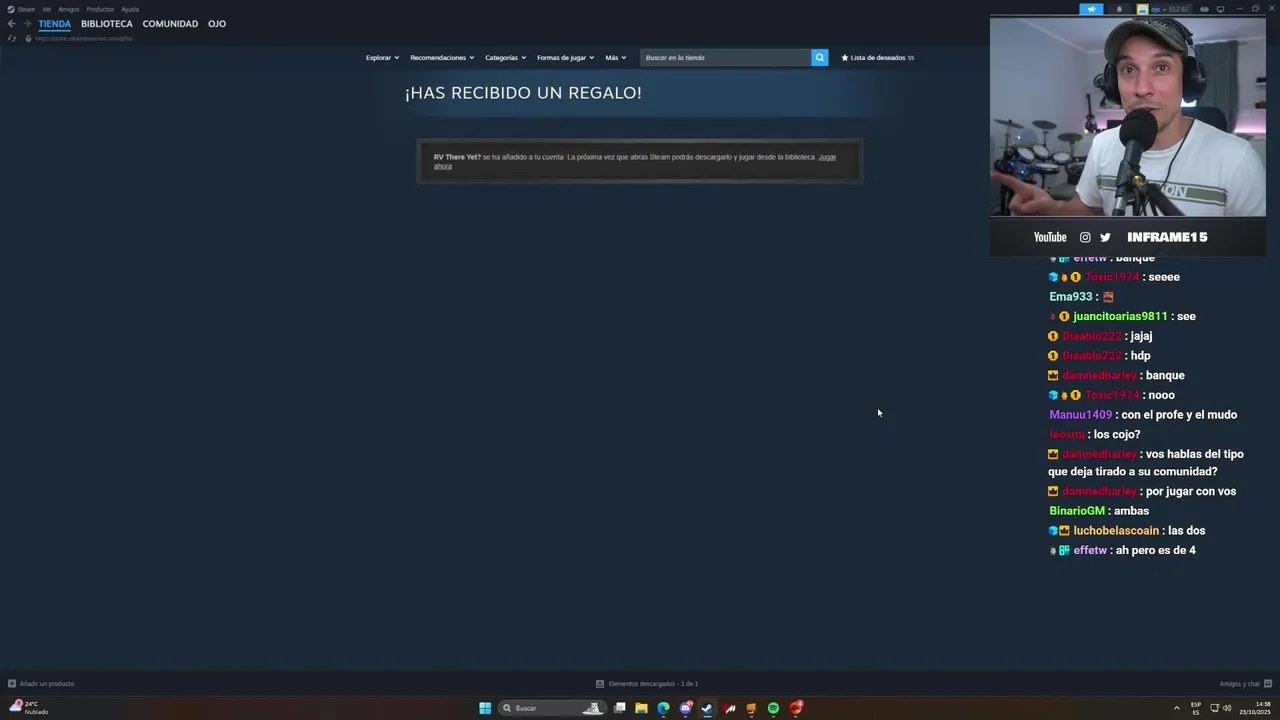1280x720 pixels.
Task: Expand the Recomendaciones dropdown
Action: tap(442, 58)
